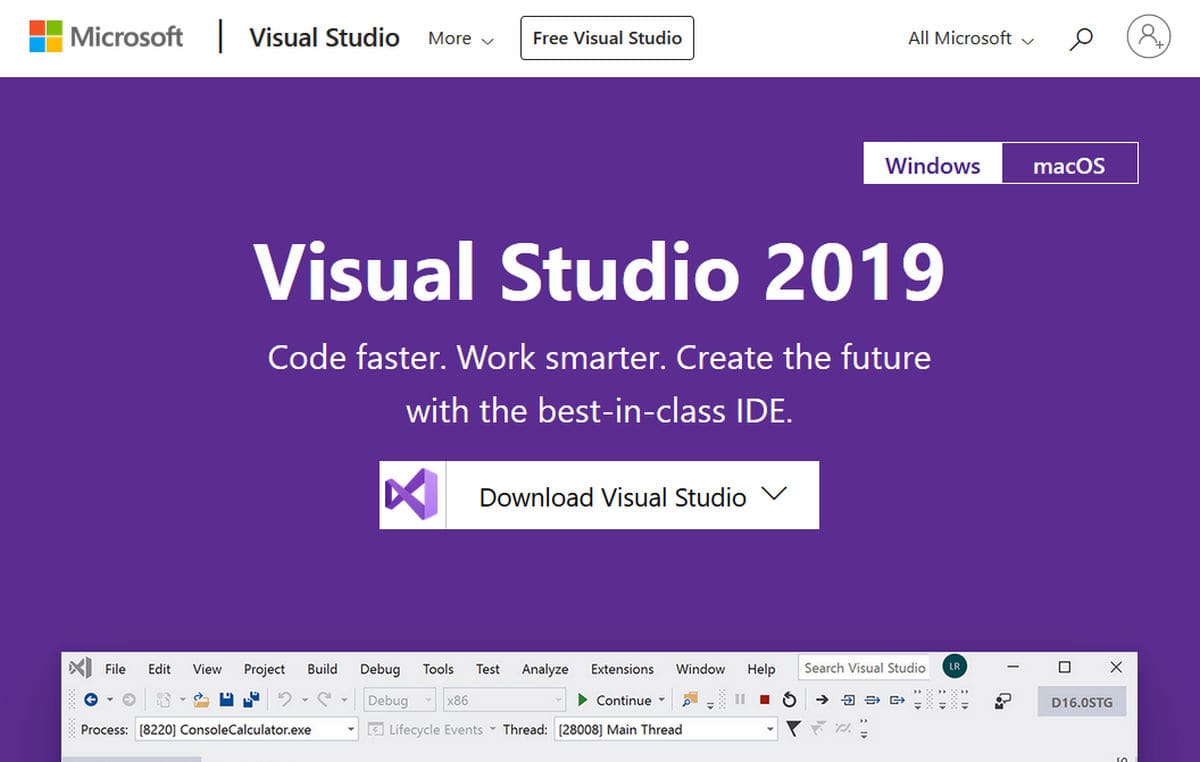Screen dimensions: 1200x762
Task: Click the green Continue debug button
Action: 614,700
